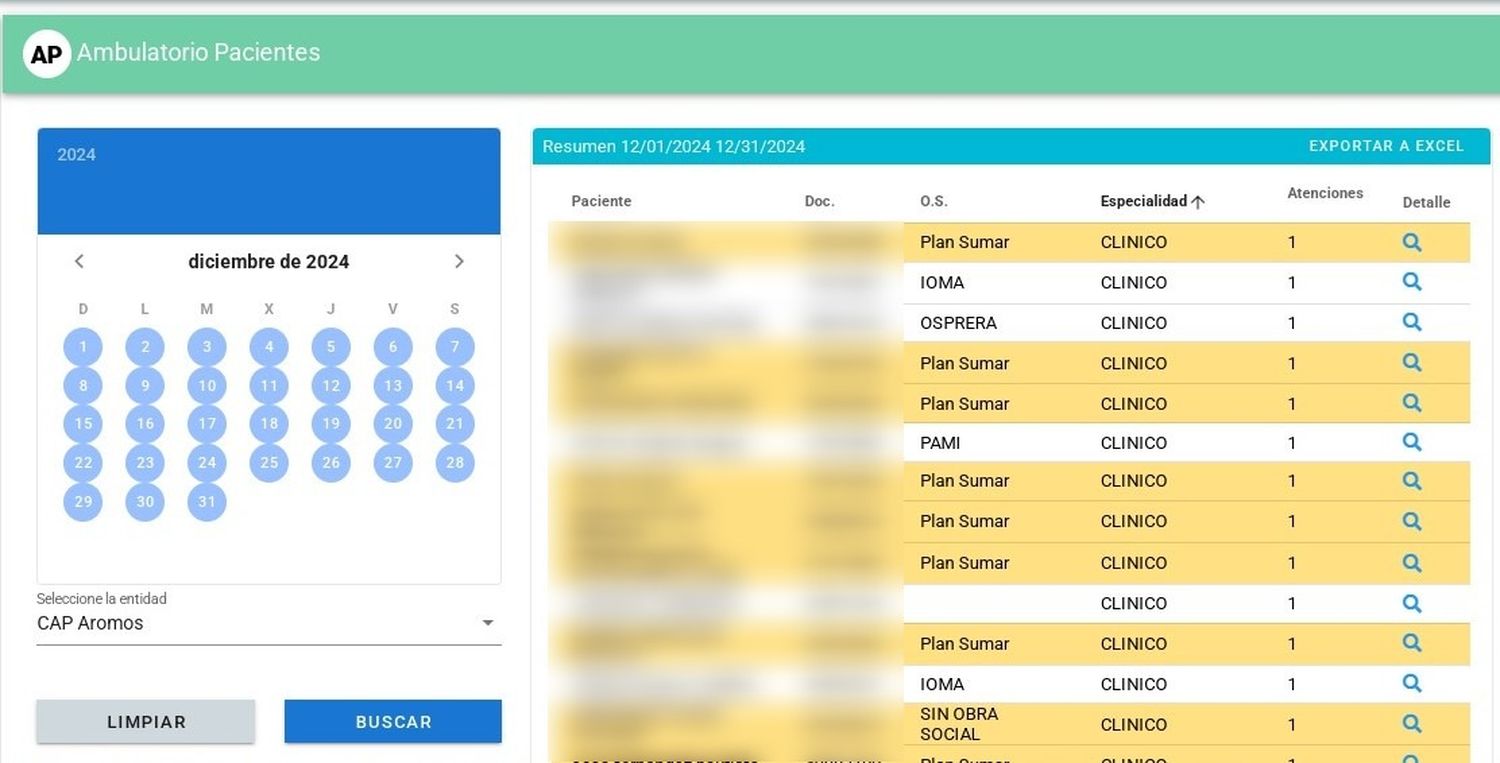This screenshot has height=763, width=1500.
Task: Select day 1 in the calendar
Action: pos(83,348)
